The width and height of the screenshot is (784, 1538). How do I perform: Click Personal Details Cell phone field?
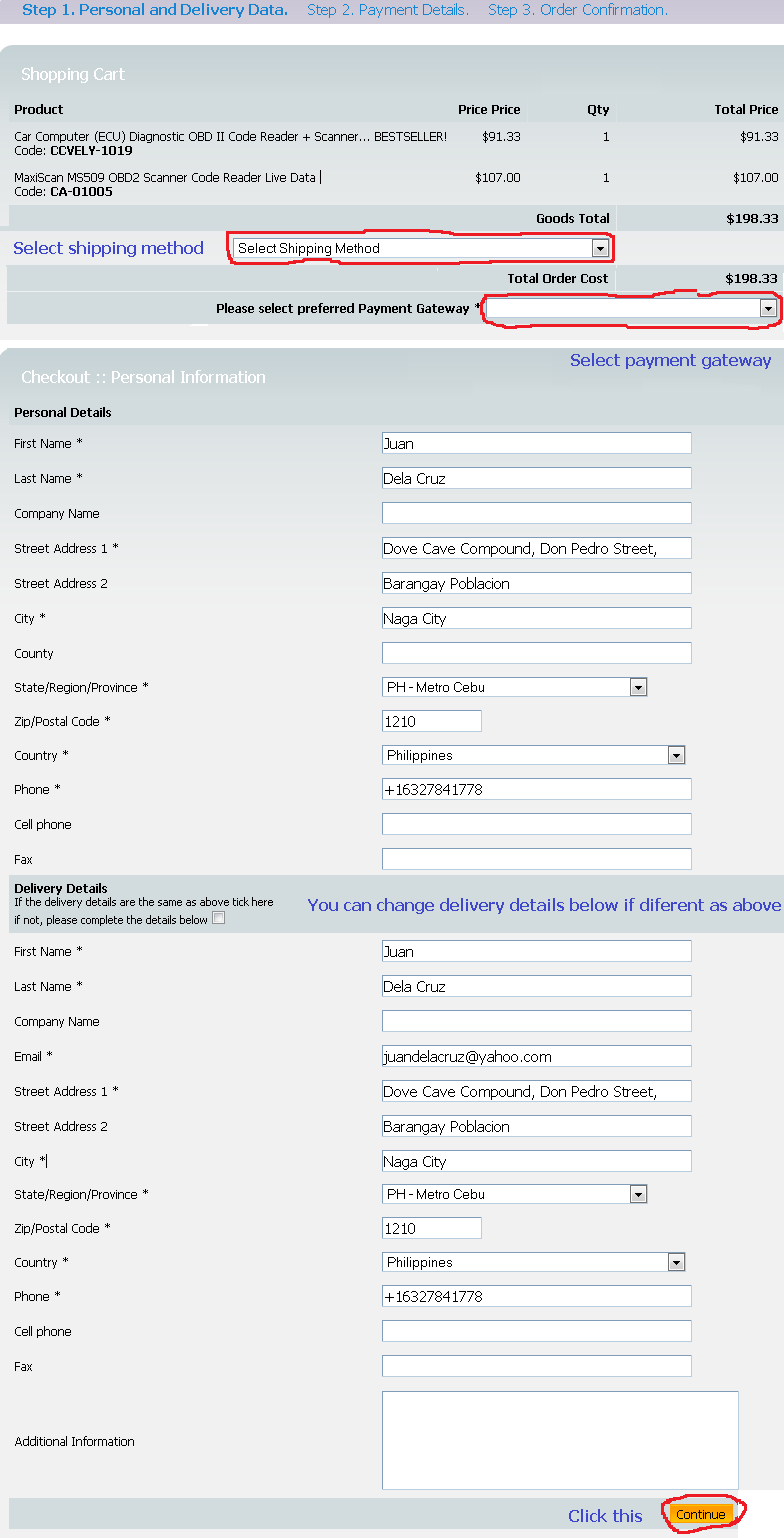tap(537, 824)
